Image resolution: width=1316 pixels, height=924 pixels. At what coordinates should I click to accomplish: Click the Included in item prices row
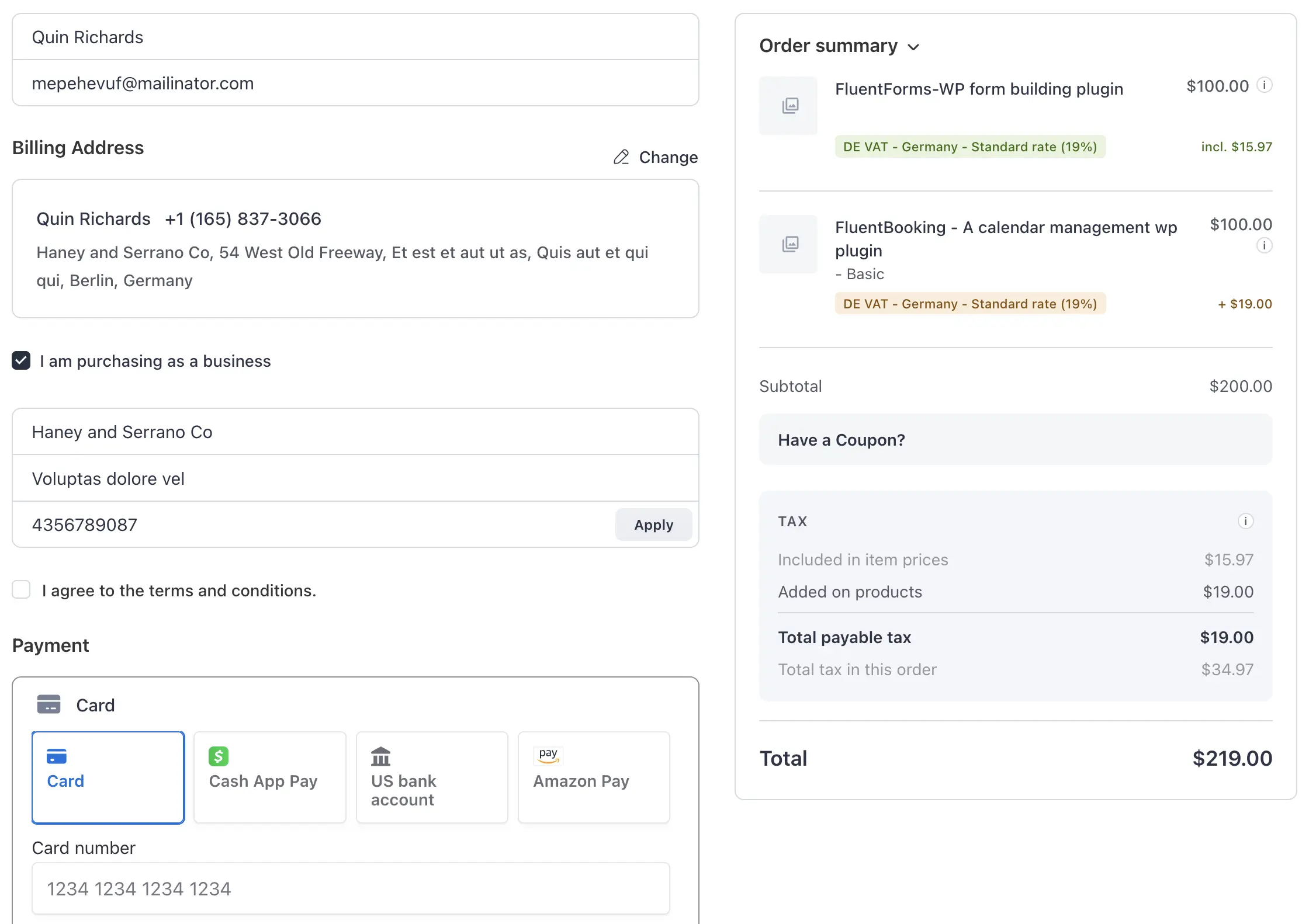[x=1015, y=560]
